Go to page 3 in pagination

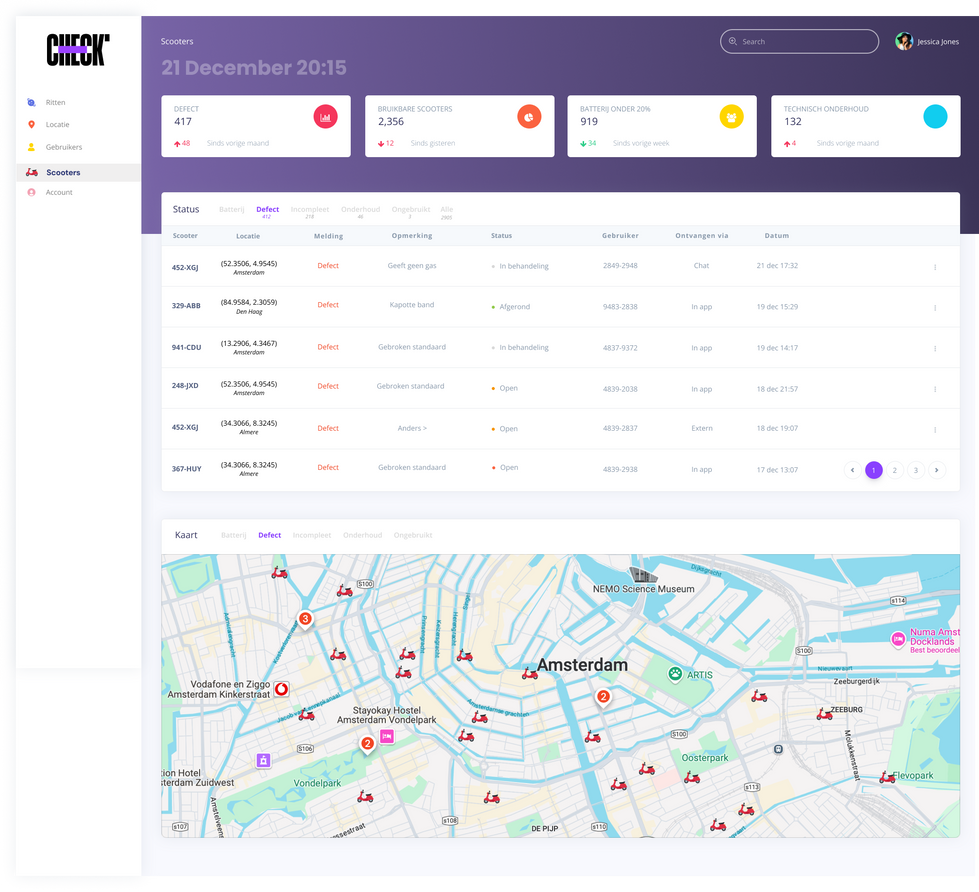916,470
